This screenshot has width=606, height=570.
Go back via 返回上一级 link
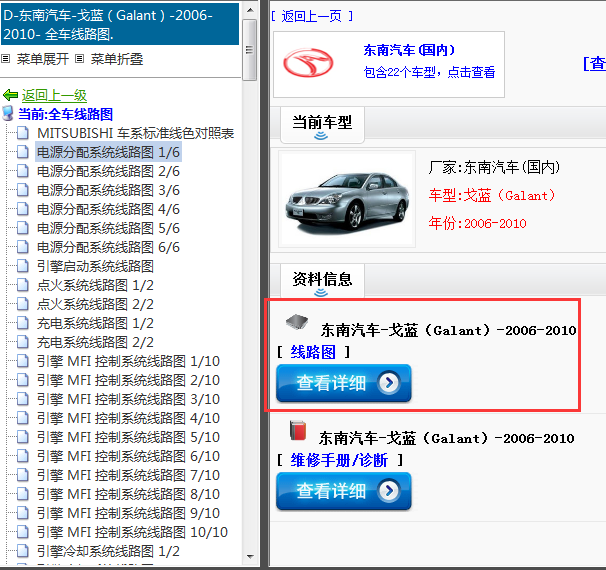[x=54, y=95]
